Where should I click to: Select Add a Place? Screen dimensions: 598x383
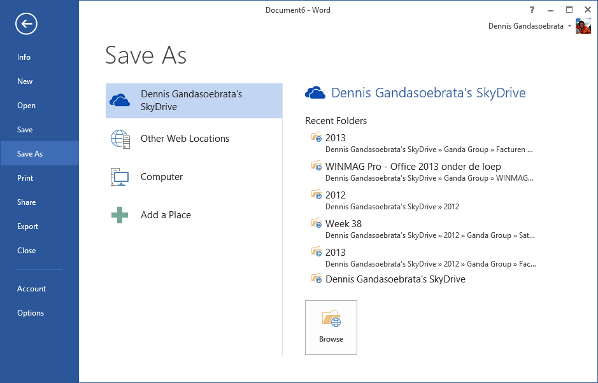[x=194, y=215]
